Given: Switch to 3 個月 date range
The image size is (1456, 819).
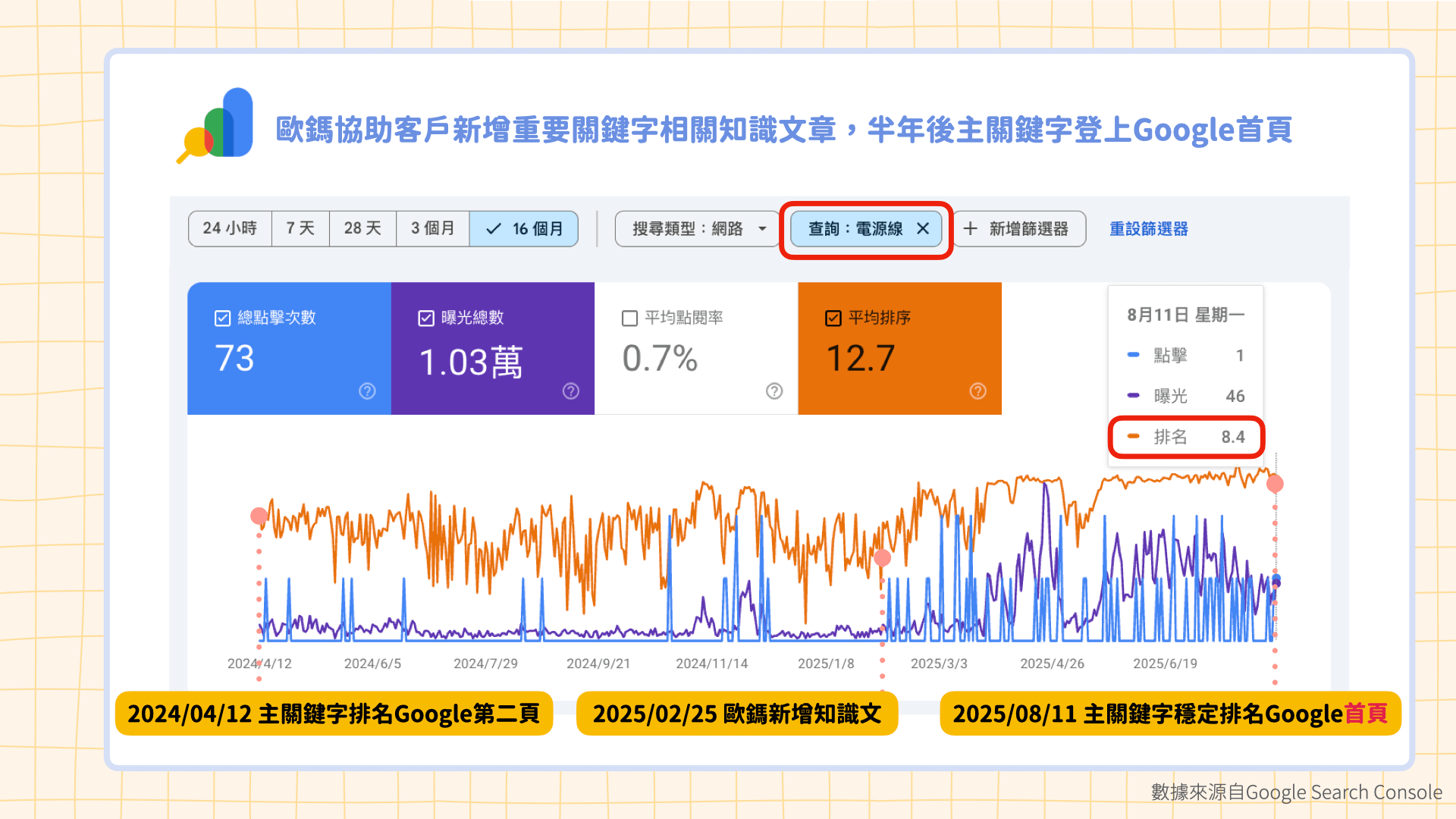Looking at the screenshot, I should point(432,228).
